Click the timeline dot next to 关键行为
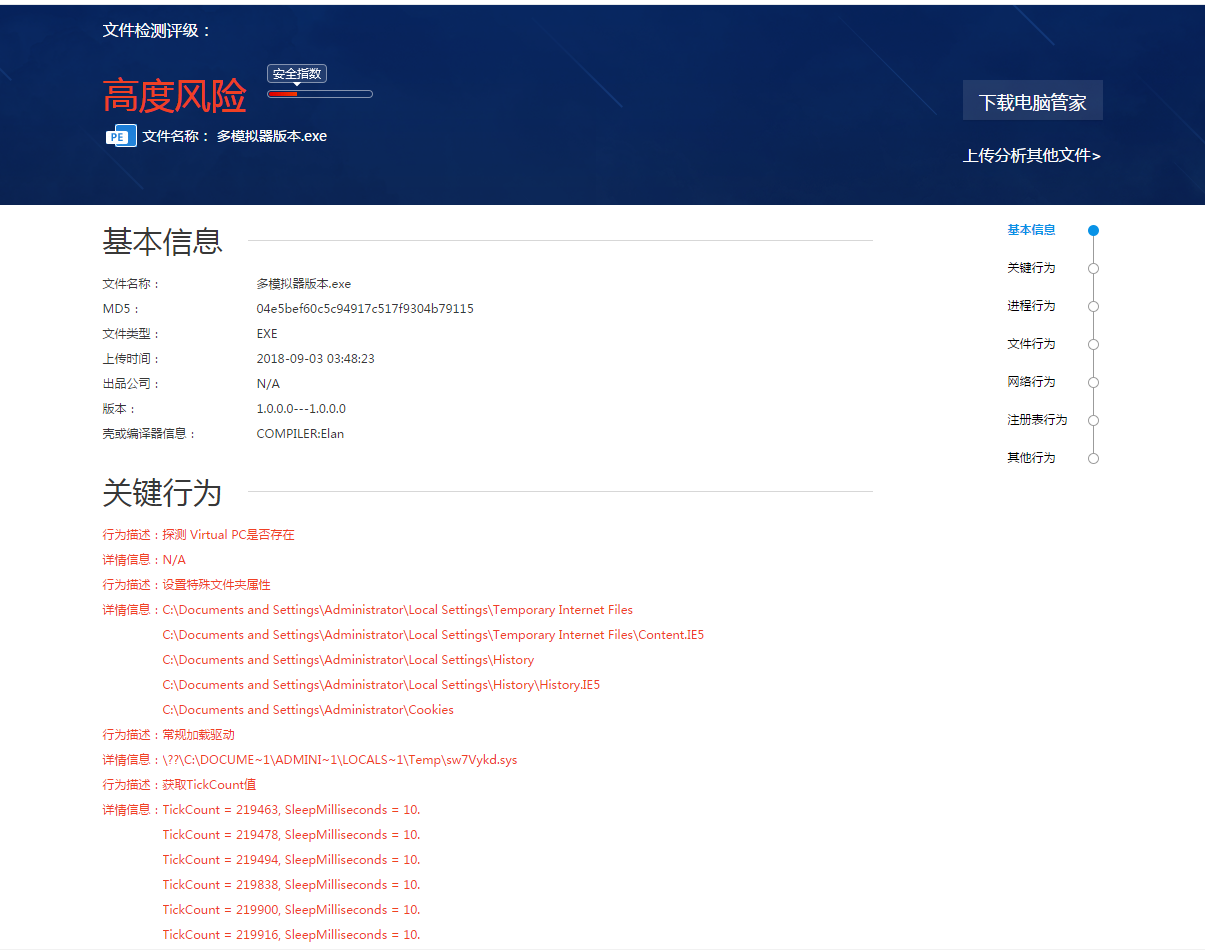The image size is (1205, 950). [1093, 268]
